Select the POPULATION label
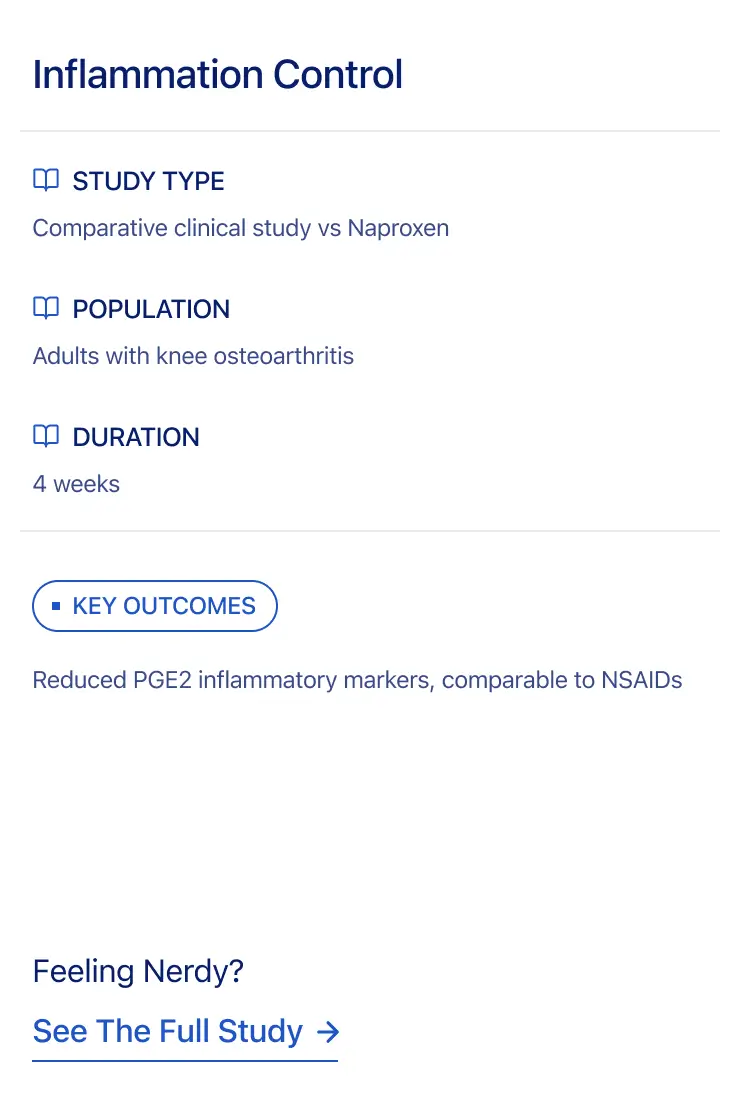This screenshot has width=740, height=1102. (x=151, y=309)
